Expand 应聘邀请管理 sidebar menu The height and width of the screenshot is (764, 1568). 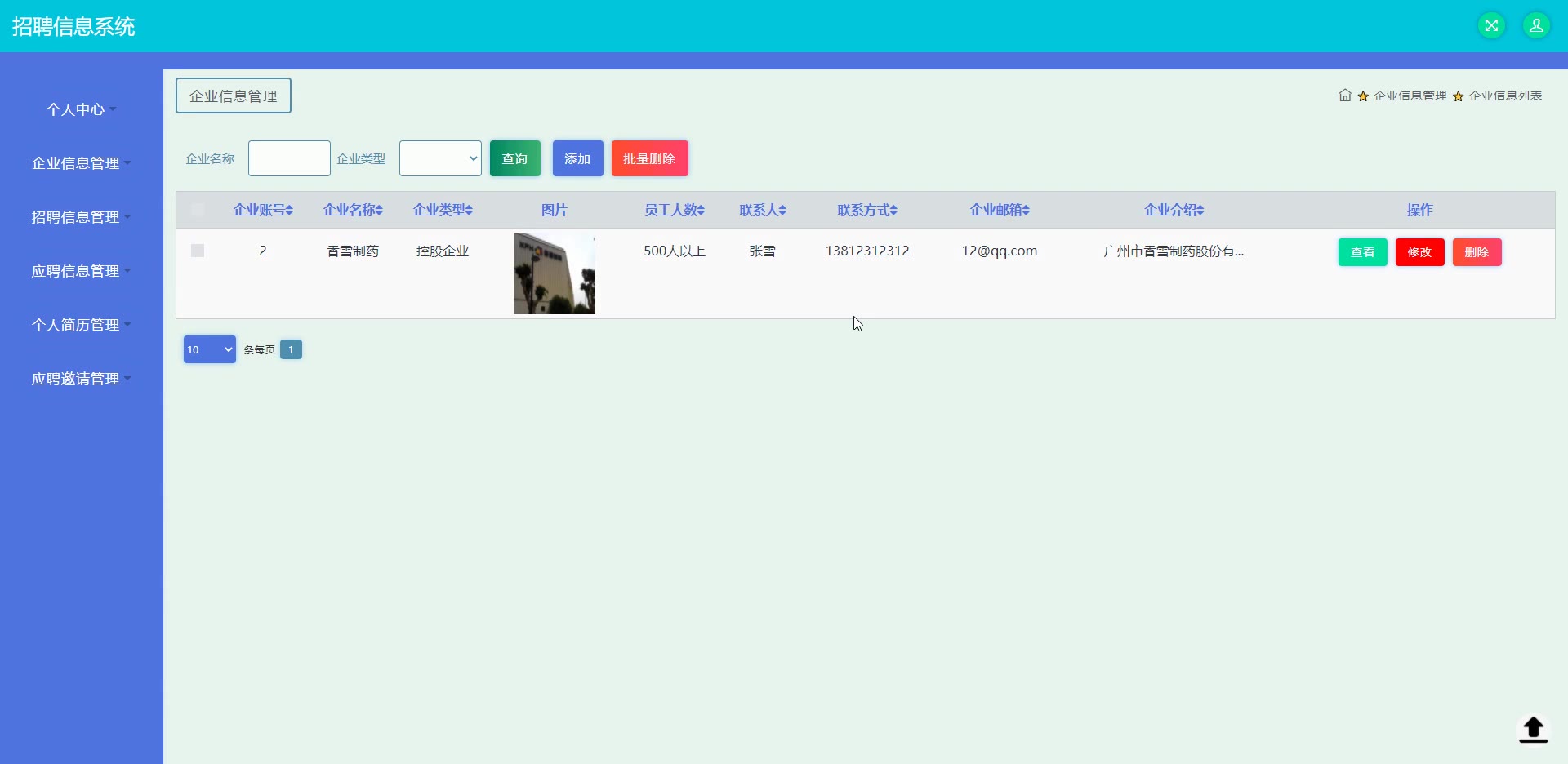pyautogui.click(x=81, y=379)
